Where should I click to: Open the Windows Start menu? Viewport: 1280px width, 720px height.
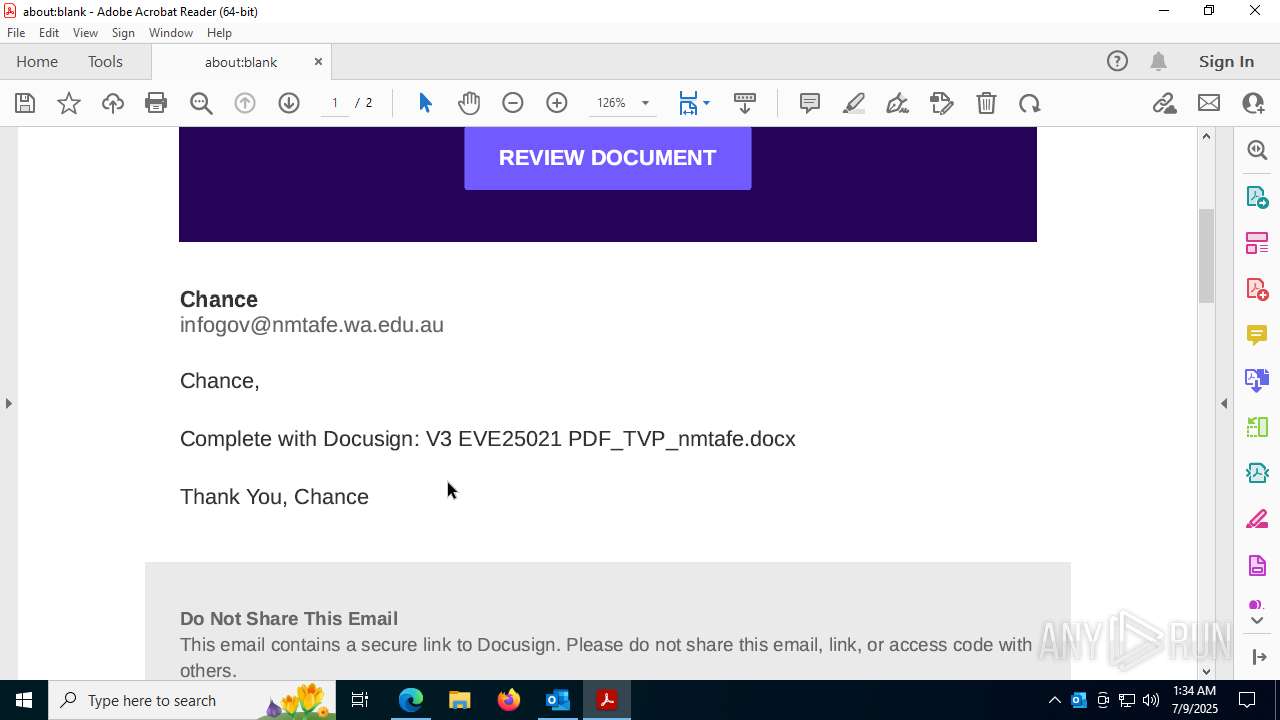coord(24,700)
